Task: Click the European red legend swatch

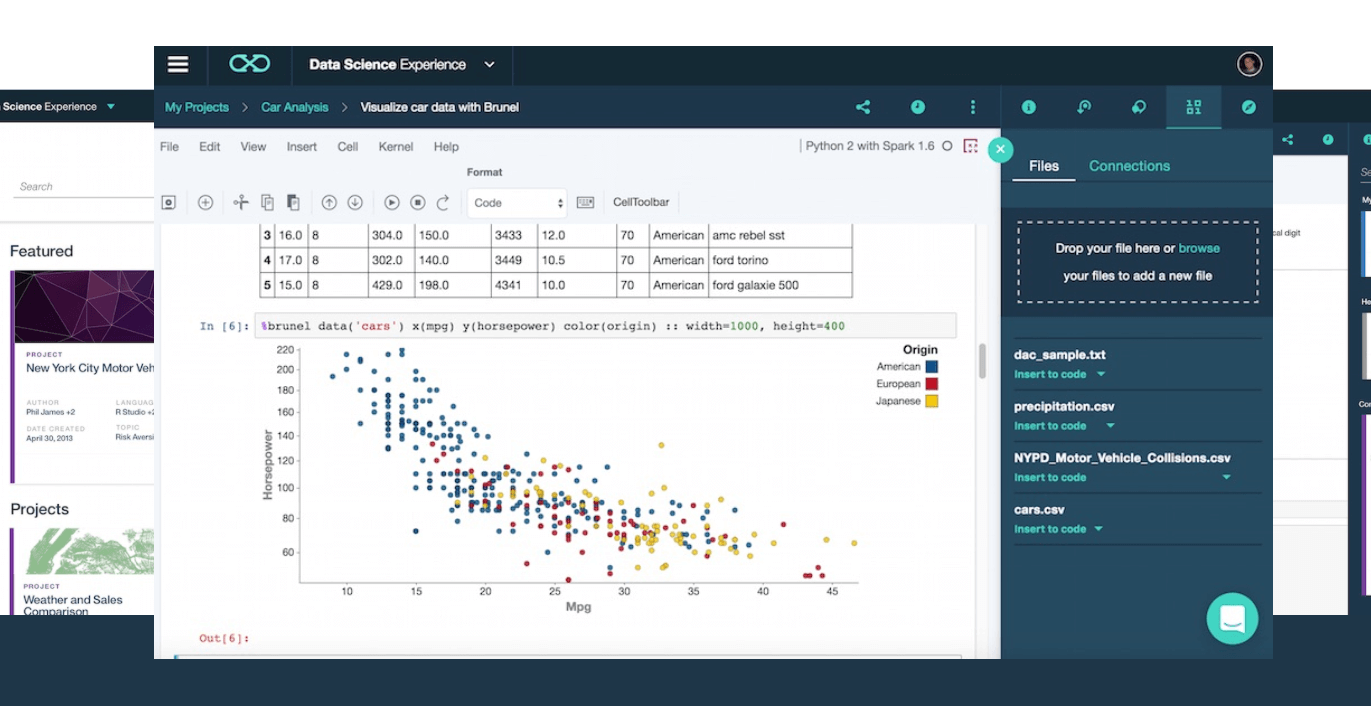Action: click(931, 384)
